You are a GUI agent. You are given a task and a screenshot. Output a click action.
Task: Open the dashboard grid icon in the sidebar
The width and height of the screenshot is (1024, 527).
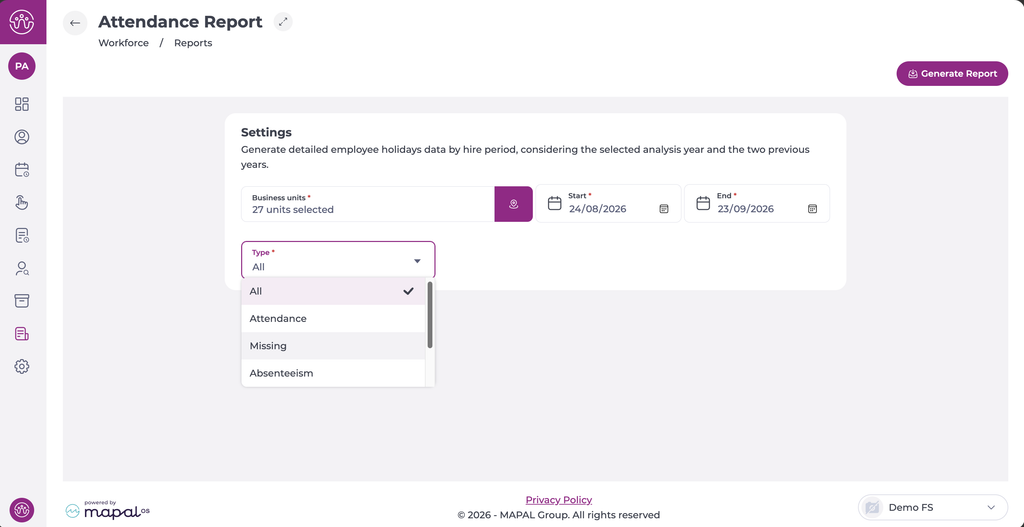point(22,104)
